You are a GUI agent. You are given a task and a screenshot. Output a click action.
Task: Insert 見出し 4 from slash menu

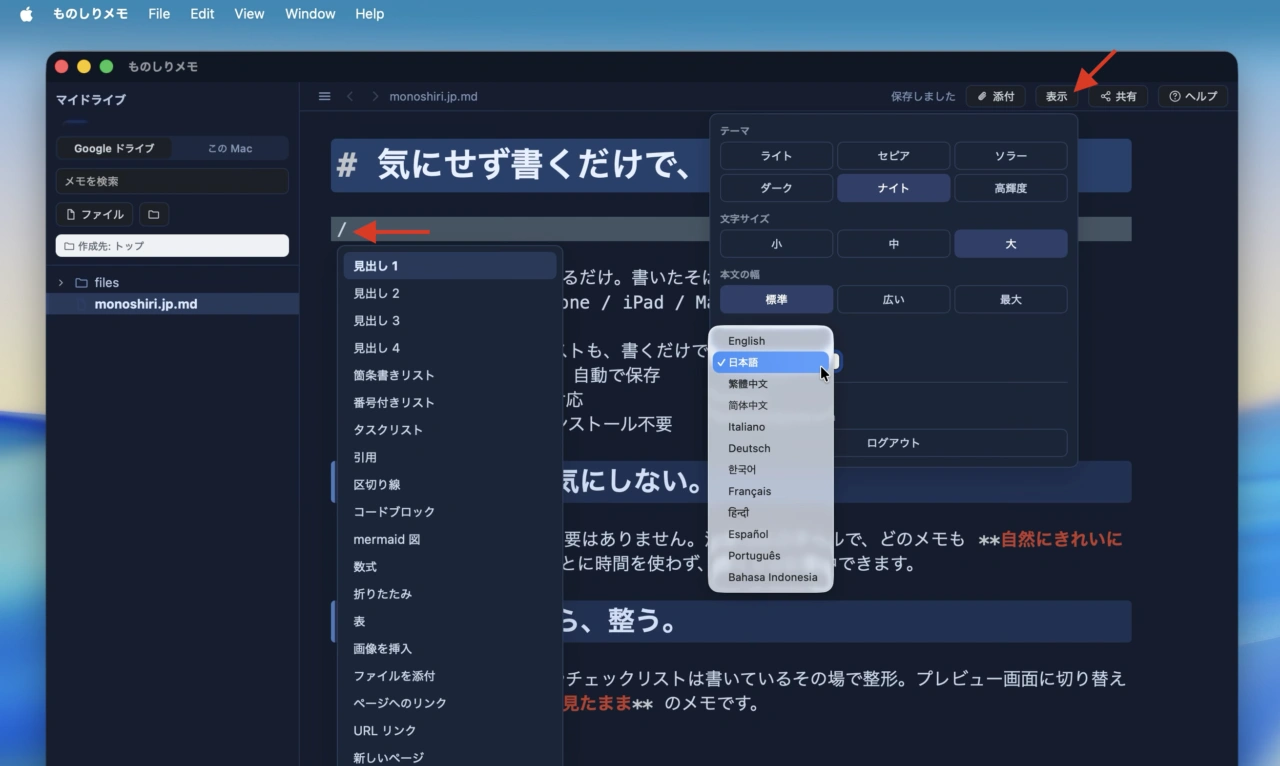click(x=450, y=348)
